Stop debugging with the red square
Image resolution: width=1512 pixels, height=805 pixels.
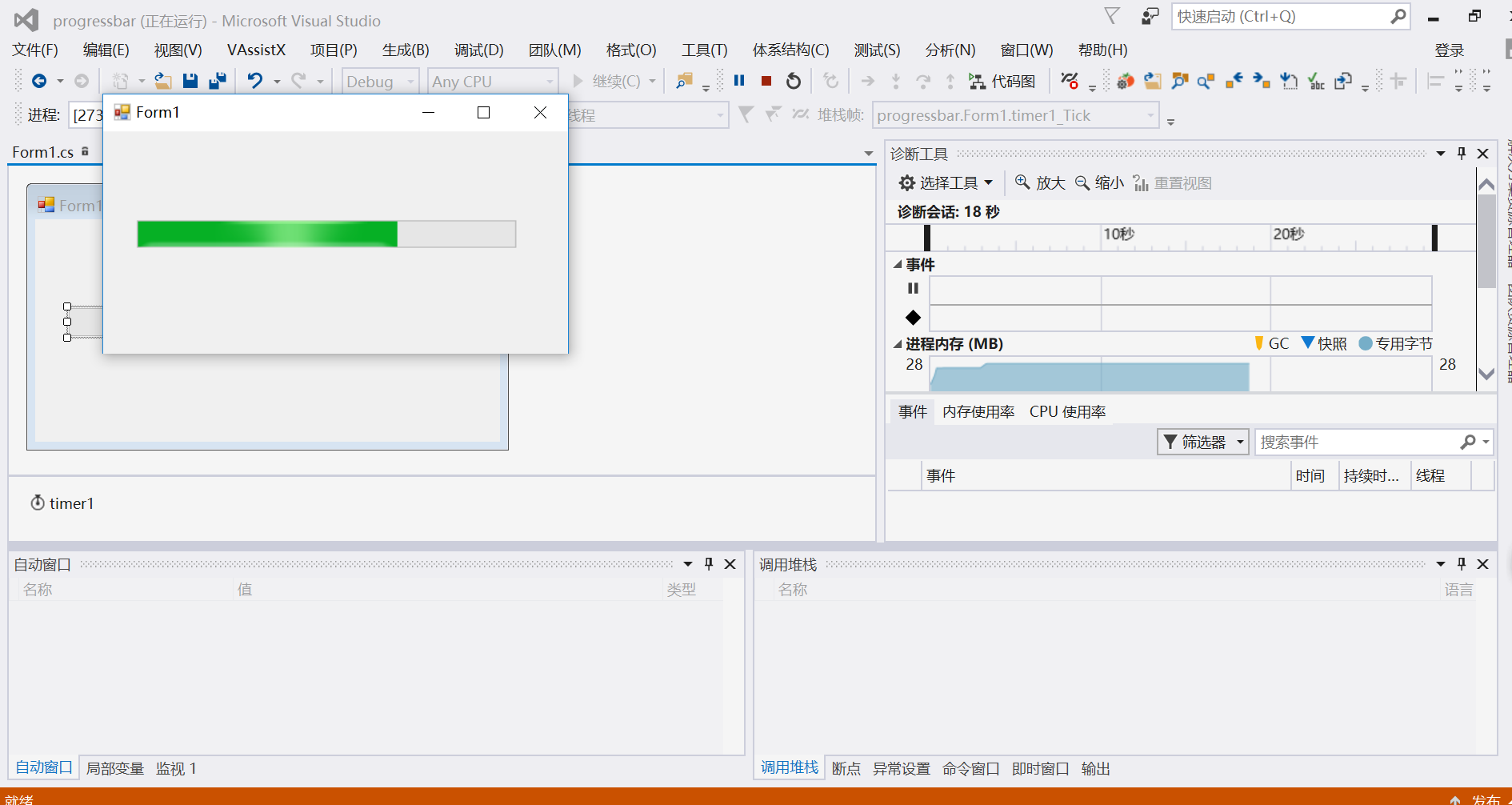pos(766,81)
